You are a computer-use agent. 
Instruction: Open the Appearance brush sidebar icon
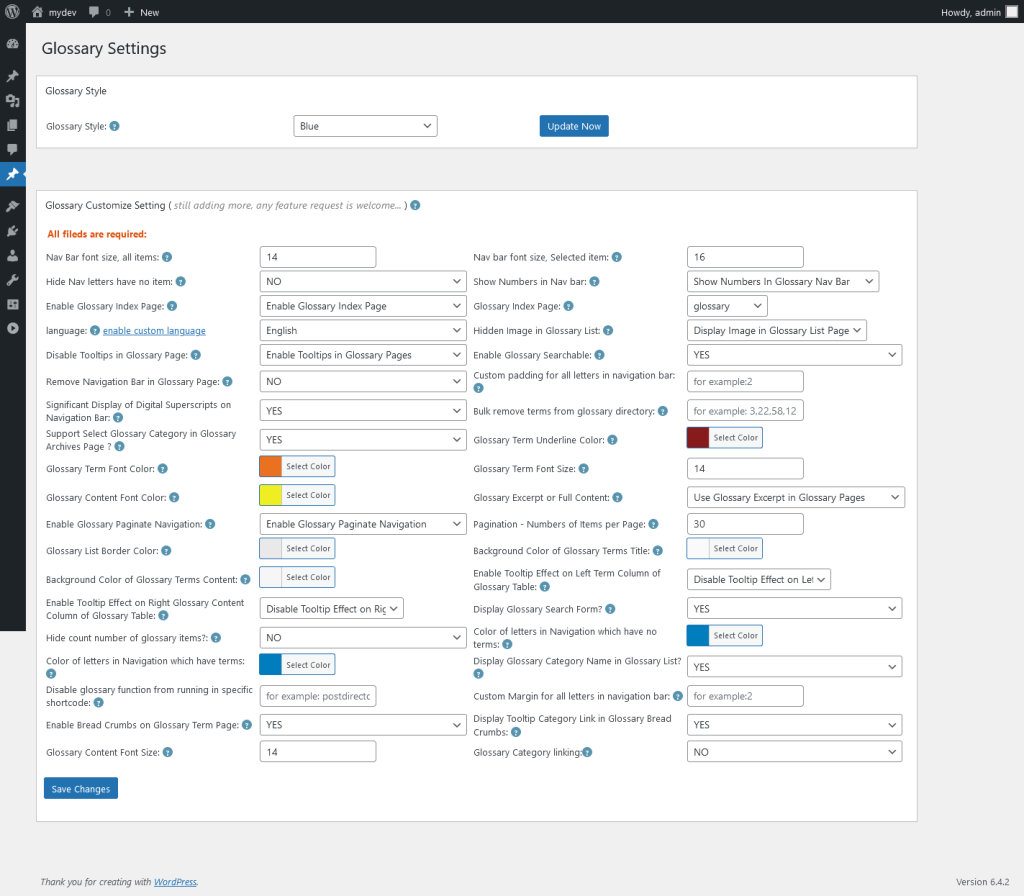click(x=12, y=206)
